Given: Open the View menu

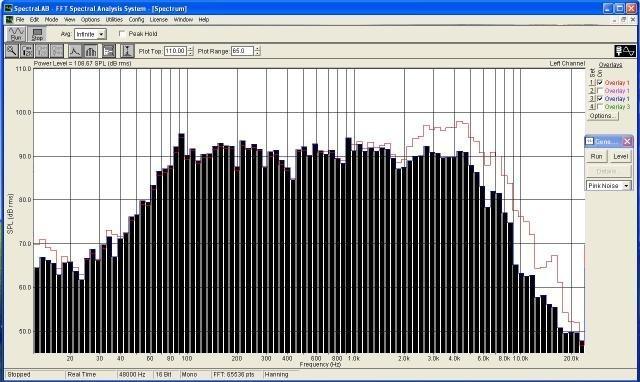Looking at the screenshot, I should click(x=69, y=20).
